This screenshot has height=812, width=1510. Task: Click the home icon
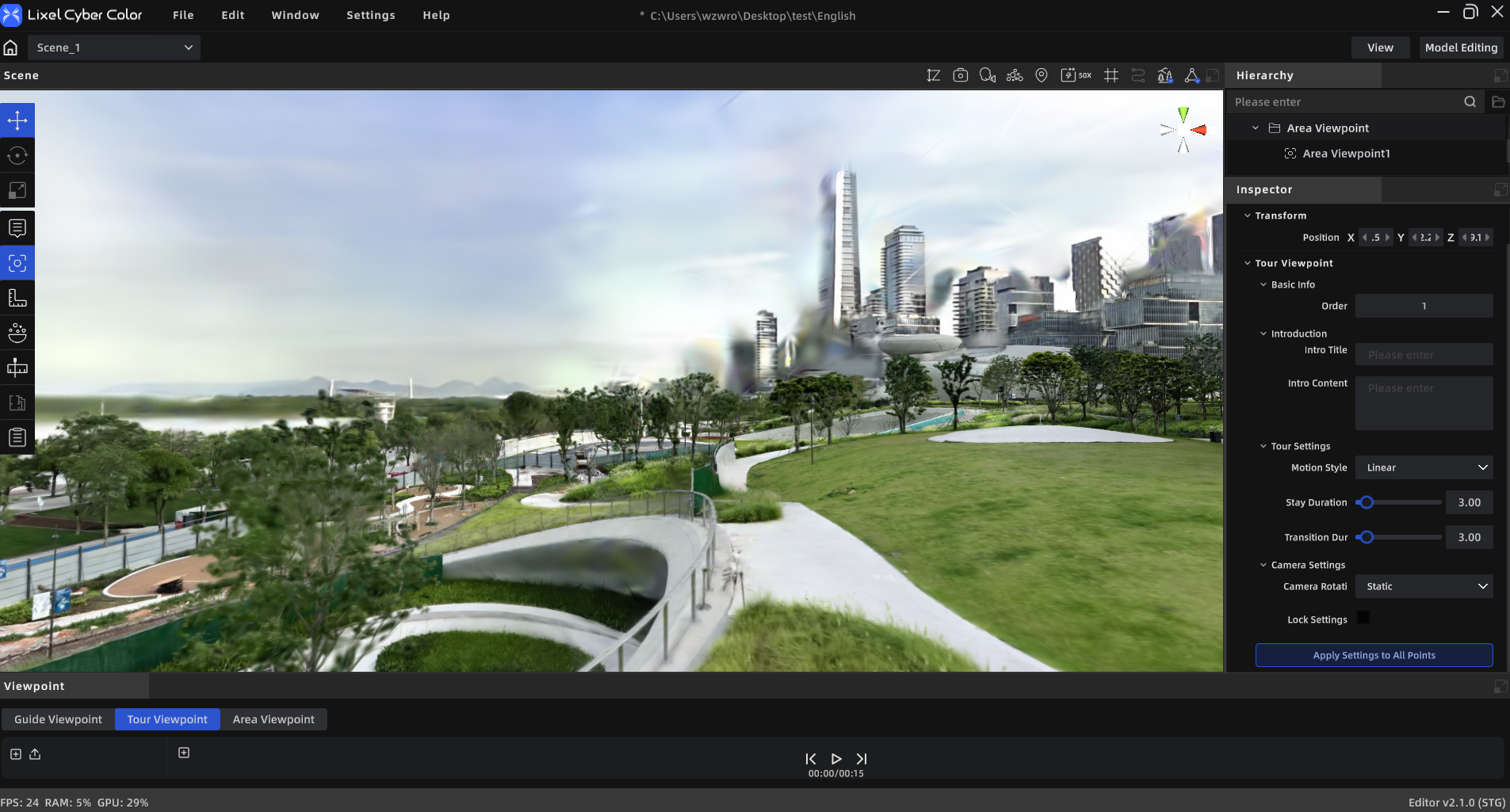coord(11,48)
